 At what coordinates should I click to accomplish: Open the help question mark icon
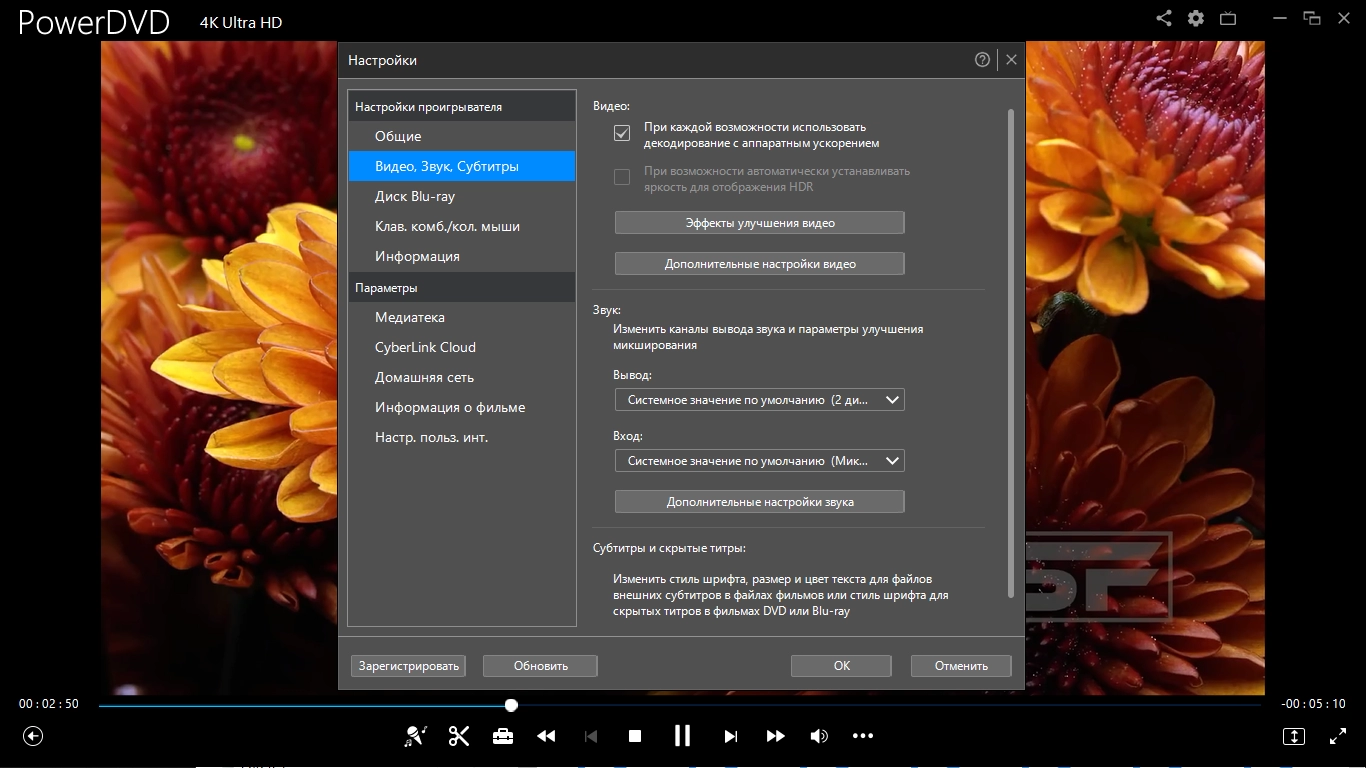click(x=982, y=60)
